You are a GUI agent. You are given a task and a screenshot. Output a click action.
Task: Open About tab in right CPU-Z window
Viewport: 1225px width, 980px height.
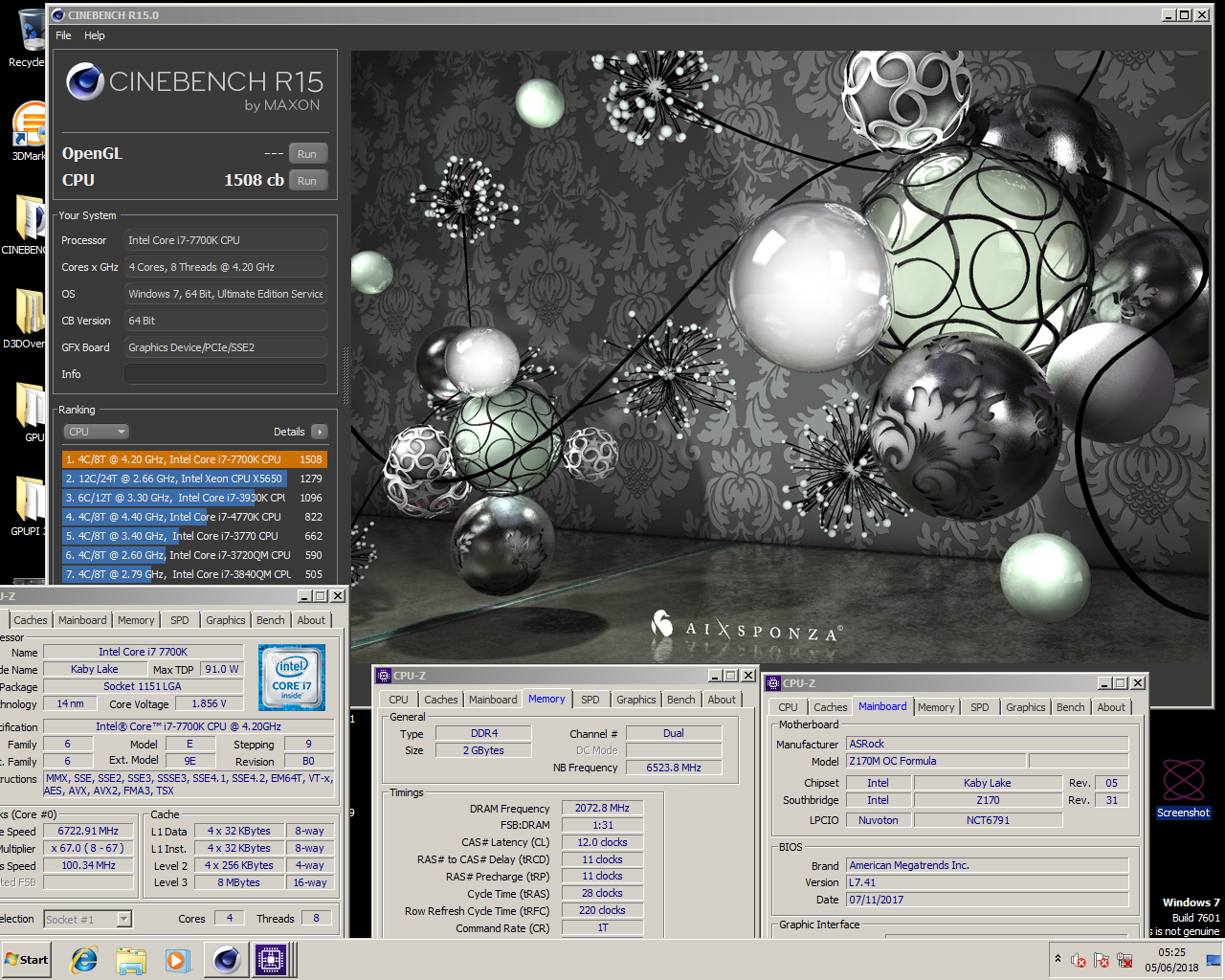coord(1111,707)
